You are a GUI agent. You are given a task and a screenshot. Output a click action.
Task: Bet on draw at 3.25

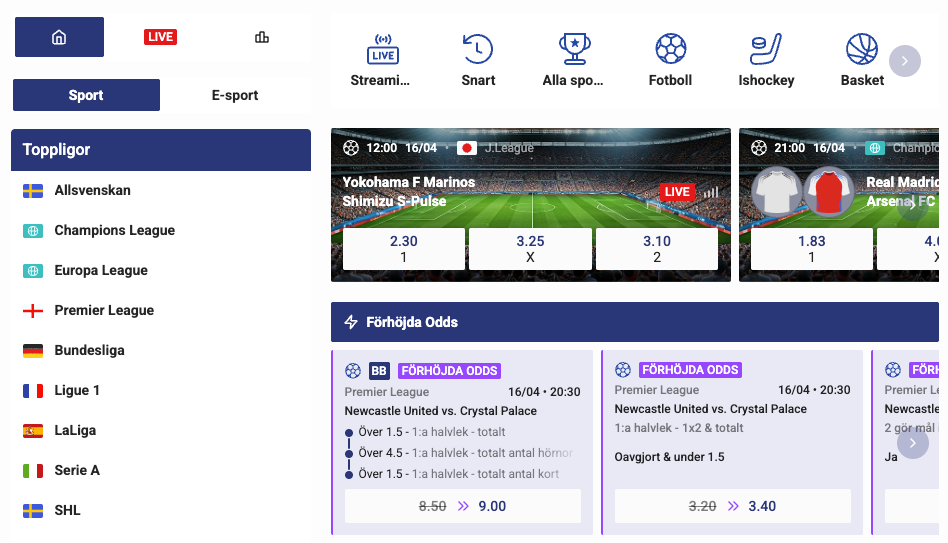point(530,249)
